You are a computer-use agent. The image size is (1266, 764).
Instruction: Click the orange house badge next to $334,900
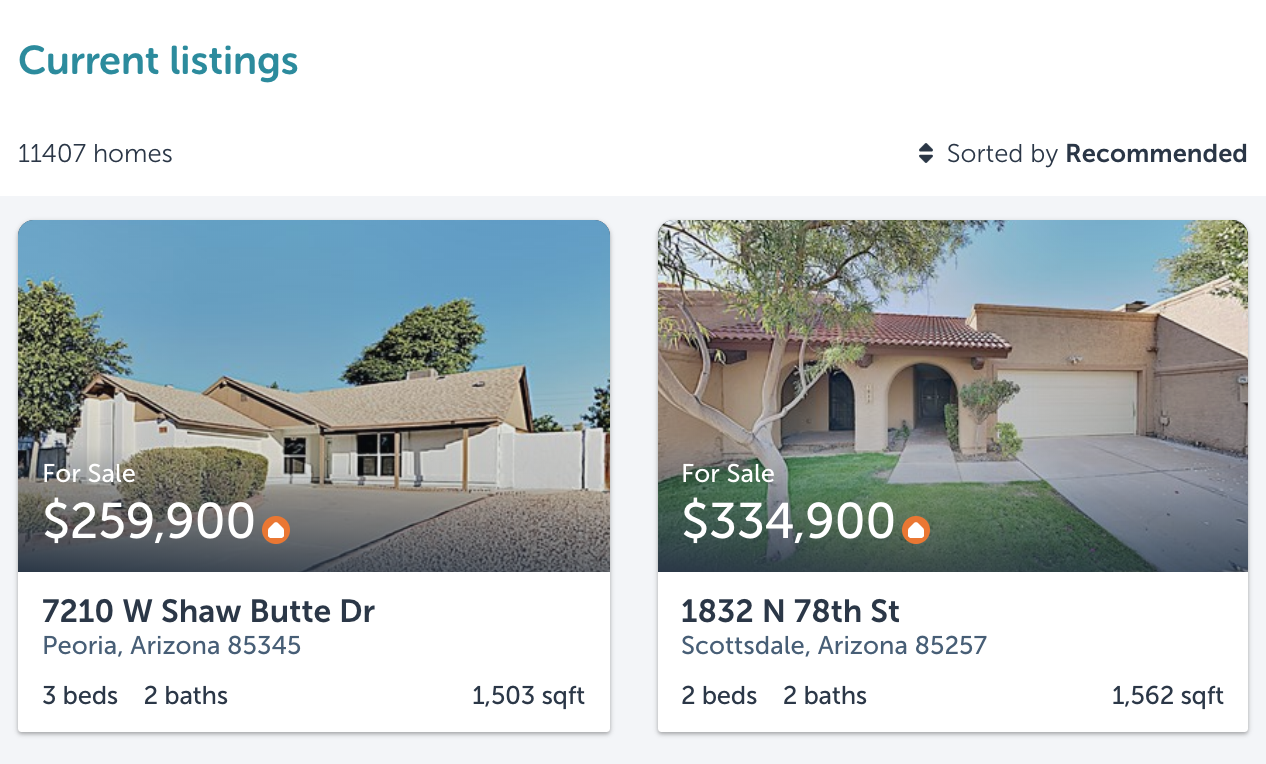[x=915, y=530]
